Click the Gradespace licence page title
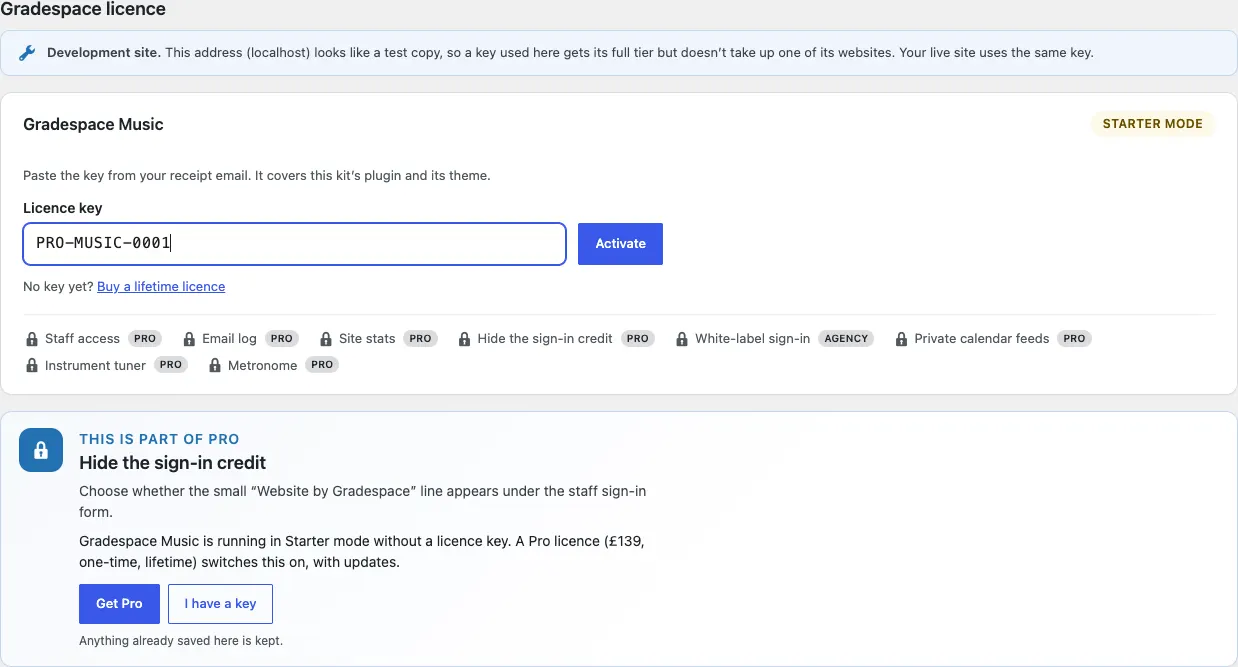1238x667 pixels. 83,9
